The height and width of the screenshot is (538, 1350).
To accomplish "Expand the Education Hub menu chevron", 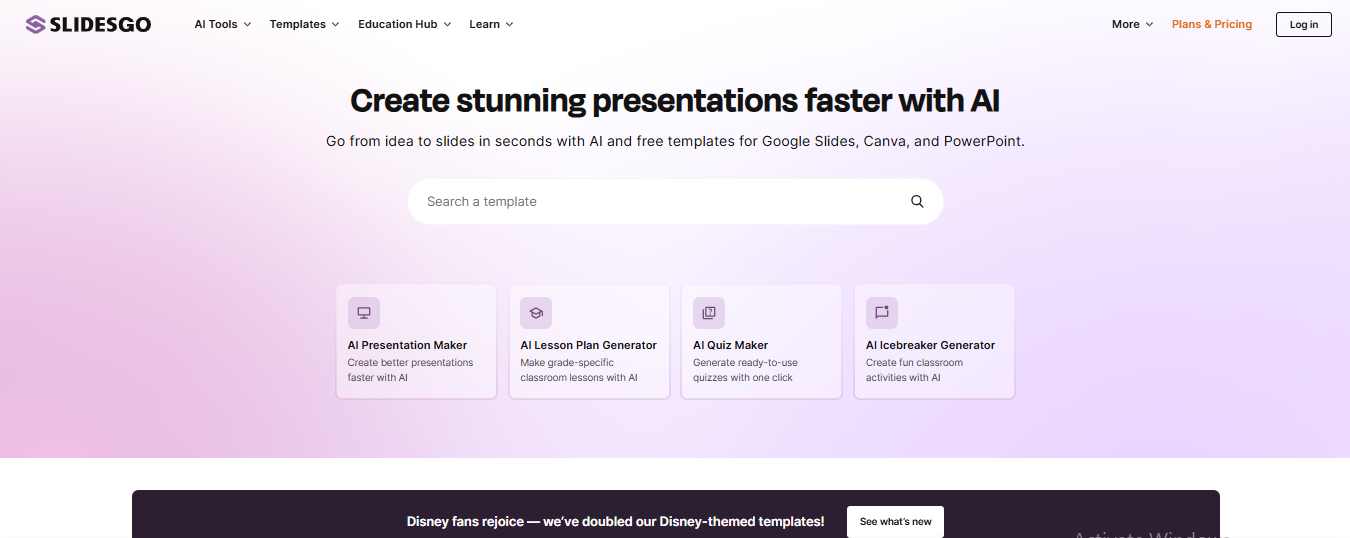I will pyautogui.click(x=447, y=24).
